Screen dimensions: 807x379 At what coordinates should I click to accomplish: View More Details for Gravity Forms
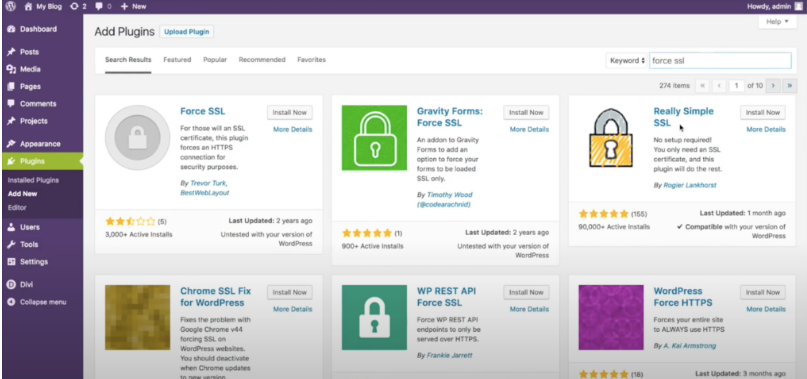pos(529,129)
